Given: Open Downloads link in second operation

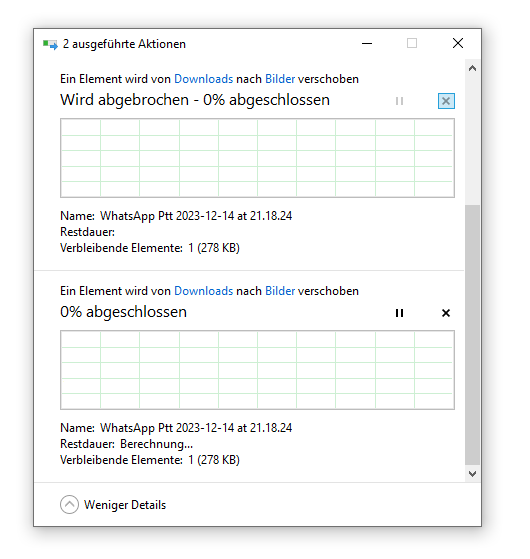Looking at the screenshot, I should point(203,291).
